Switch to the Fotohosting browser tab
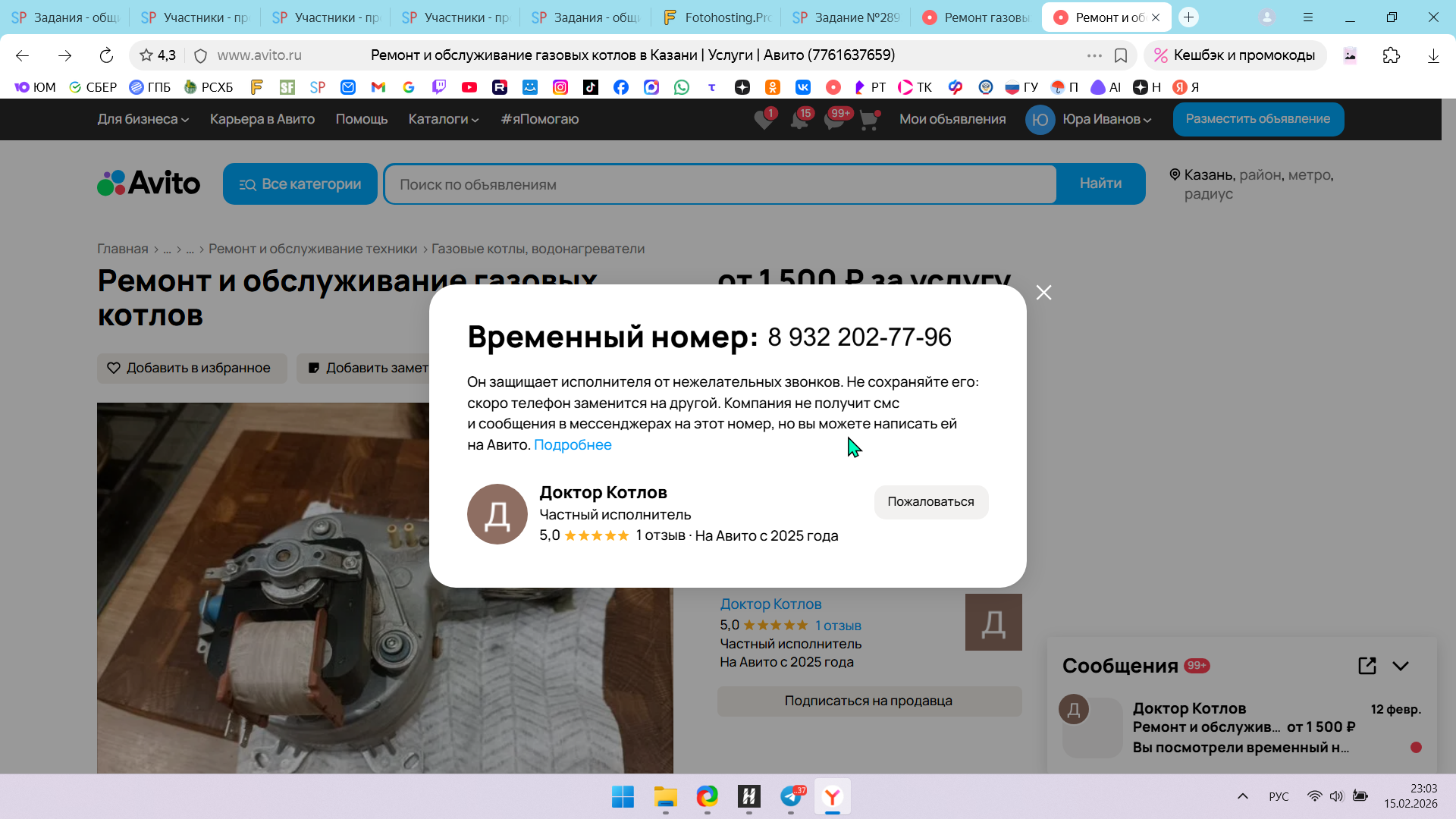Screen dimensions: 1456x819 [717, 17]
